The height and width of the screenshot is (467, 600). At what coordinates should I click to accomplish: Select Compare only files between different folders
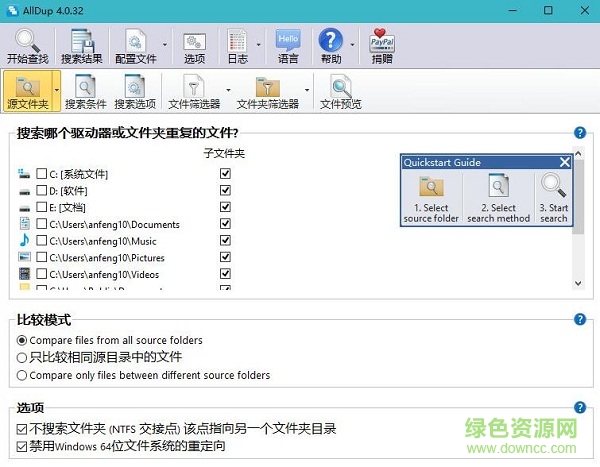point(22,375)
